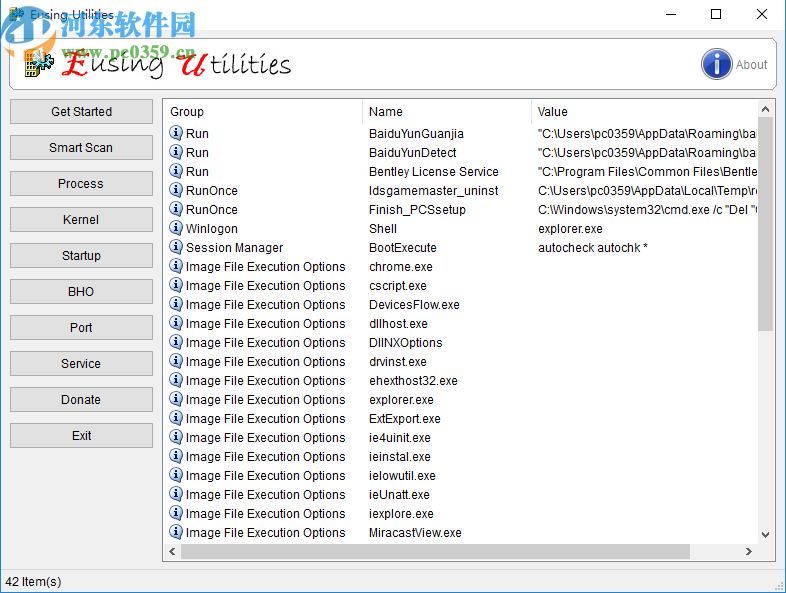The image size is (786, 593).
Task: Click the Donate button
Action: click(81, 400)
